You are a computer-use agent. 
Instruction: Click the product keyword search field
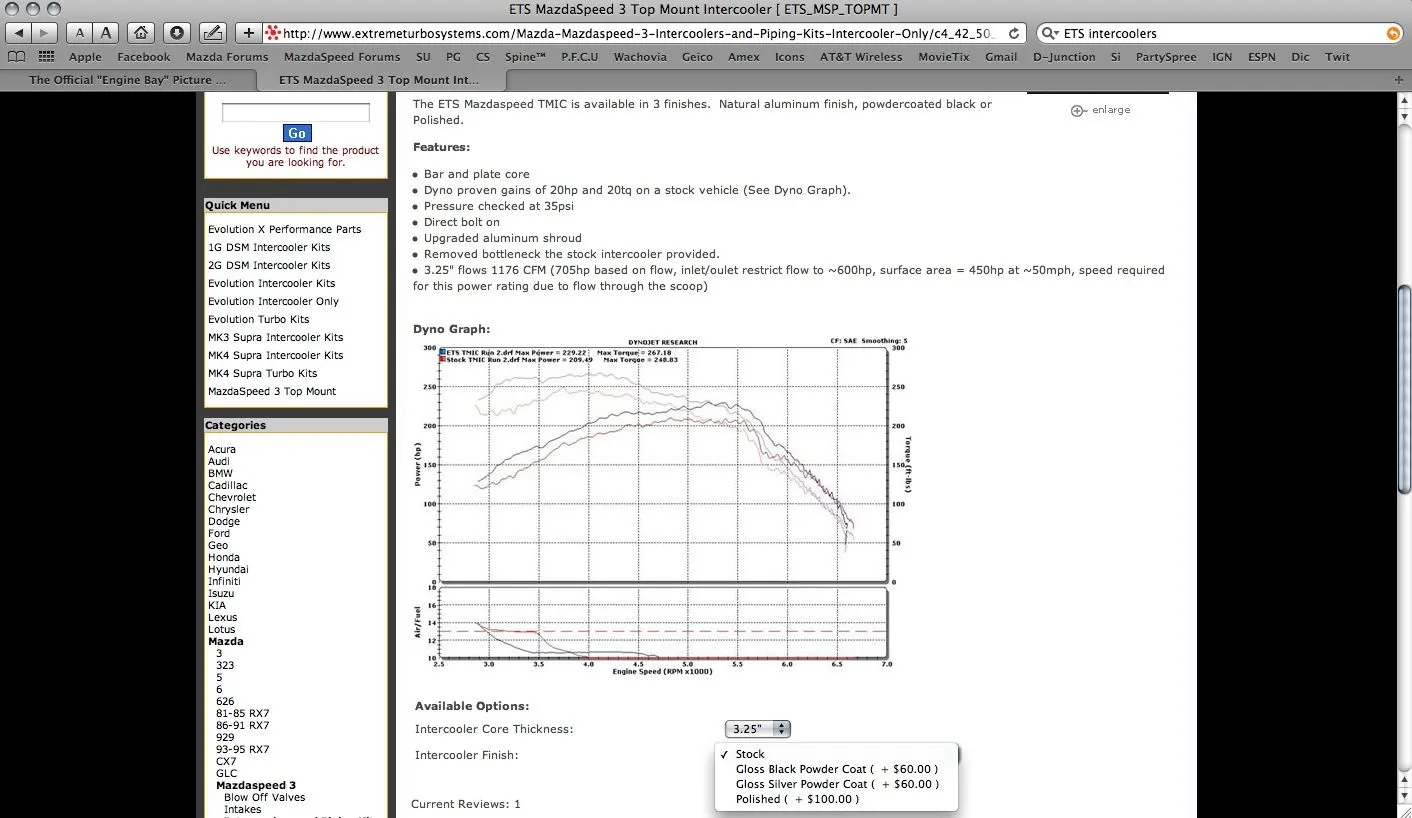coord(295,113)
